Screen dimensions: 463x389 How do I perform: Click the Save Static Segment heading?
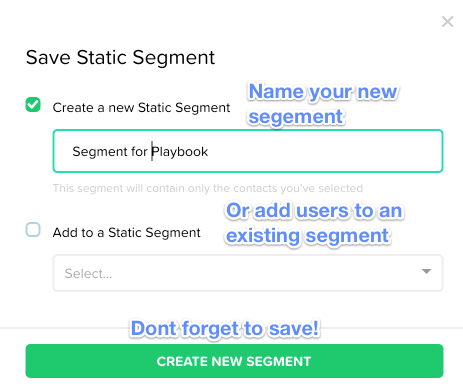(120, 58)
